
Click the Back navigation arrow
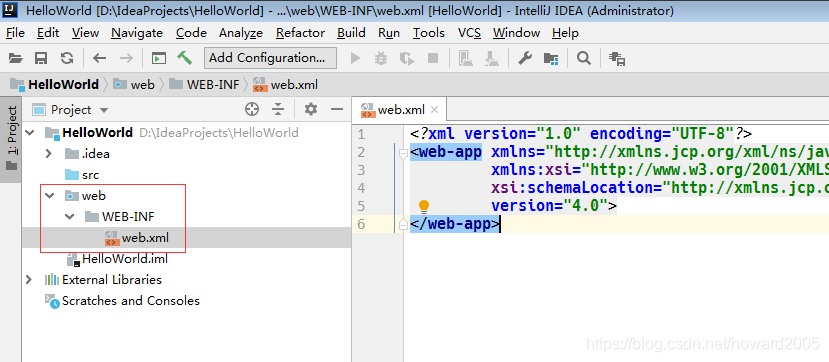pos(99,59)
